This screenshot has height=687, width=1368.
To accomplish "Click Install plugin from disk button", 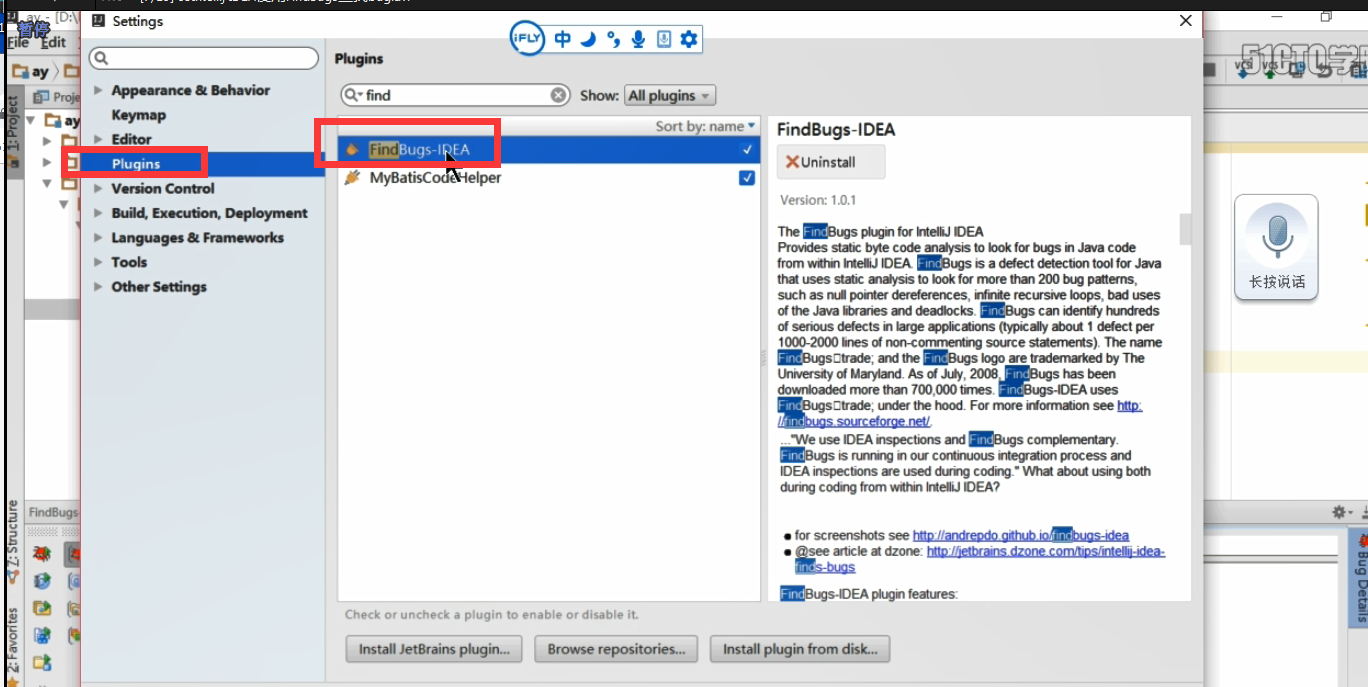I will coord(800,649).
